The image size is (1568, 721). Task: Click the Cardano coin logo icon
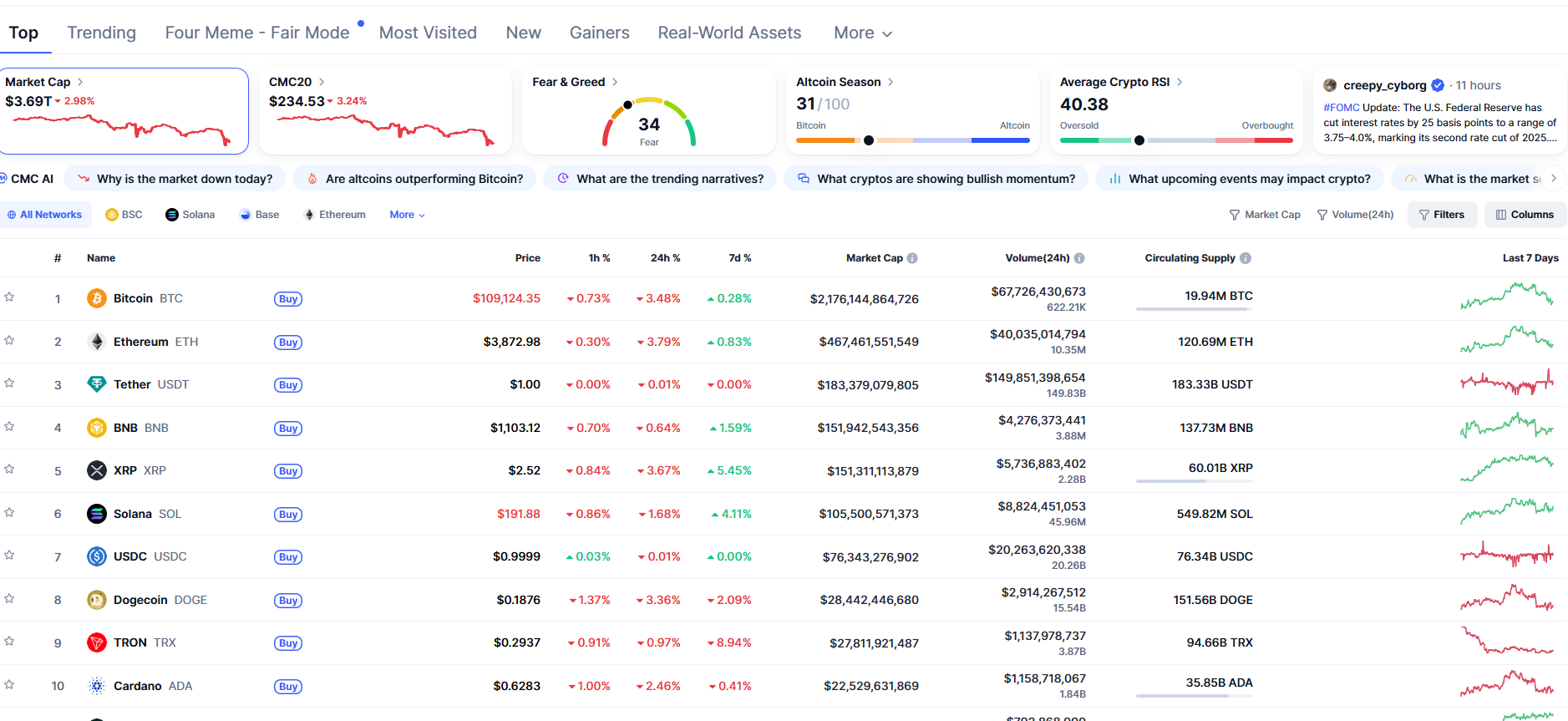pos(97,686)
